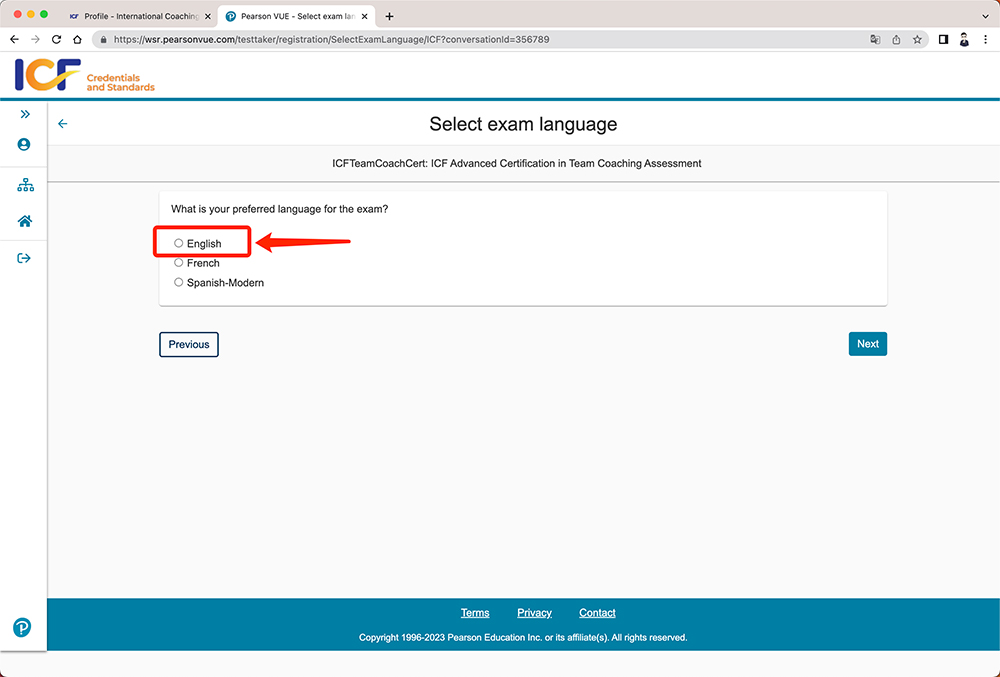Pick Spanish-Modern as exam language
Viewport: 1000px width, 677px height.
(x=179, y=283)
